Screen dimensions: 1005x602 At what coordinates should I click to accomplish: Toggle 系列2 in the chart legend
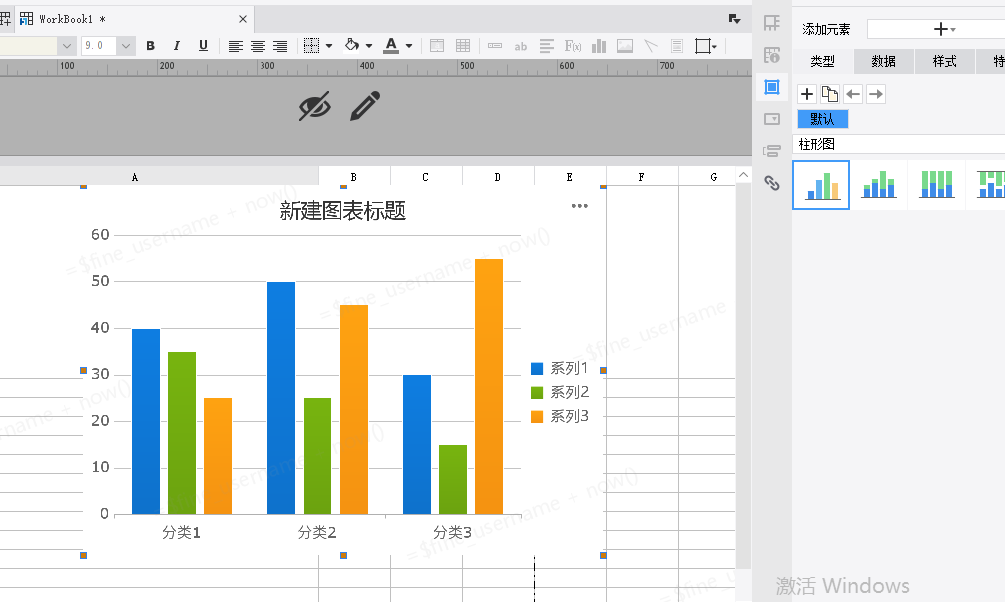pyautogui.click(x=560, y=392)
